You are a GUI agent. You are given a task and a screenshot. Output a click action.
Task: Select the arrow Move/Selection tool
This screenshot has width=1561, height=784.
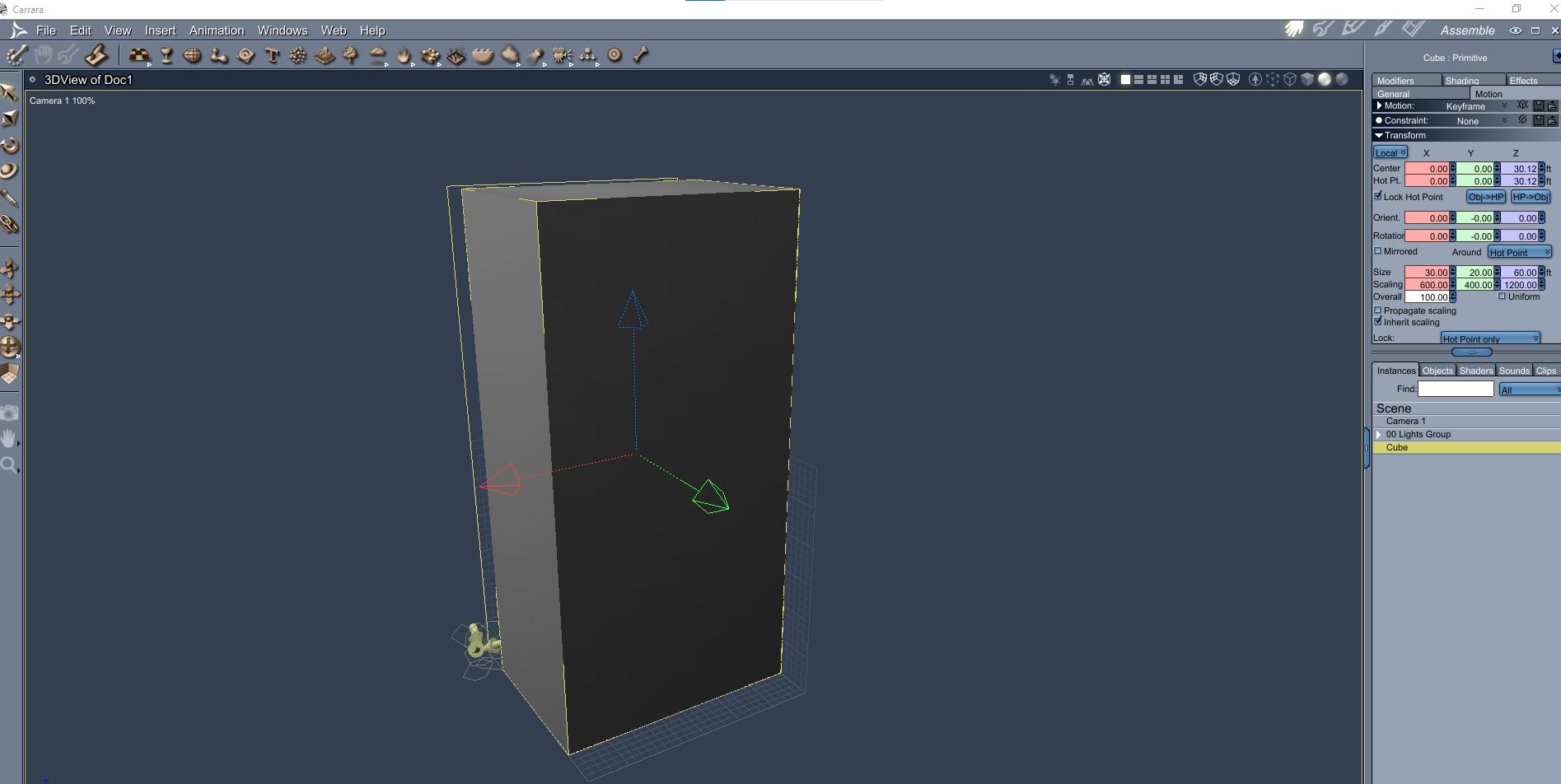click(10, 92)
